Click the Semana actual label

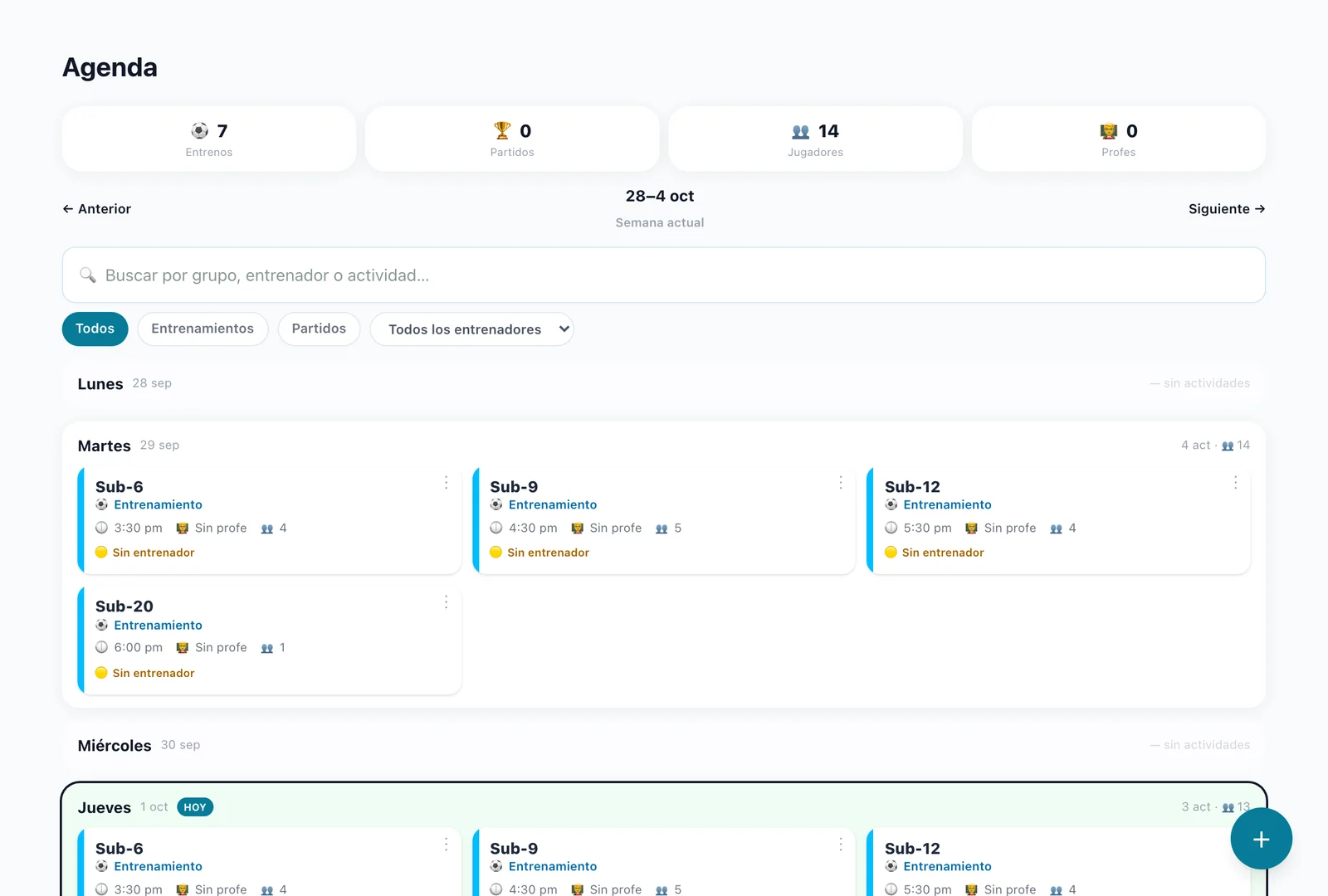click(x=660, y=222)
